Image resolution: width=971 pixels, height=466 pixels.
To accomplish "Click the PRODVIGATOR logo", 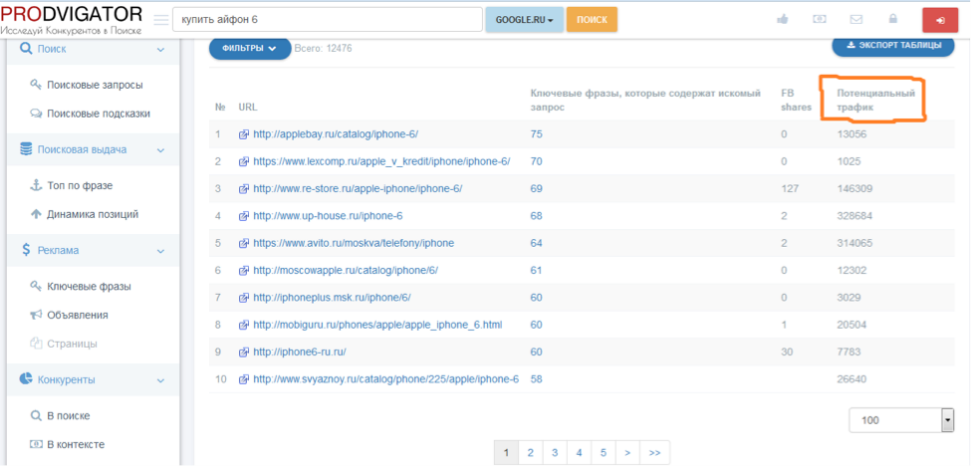I will 71,19.
